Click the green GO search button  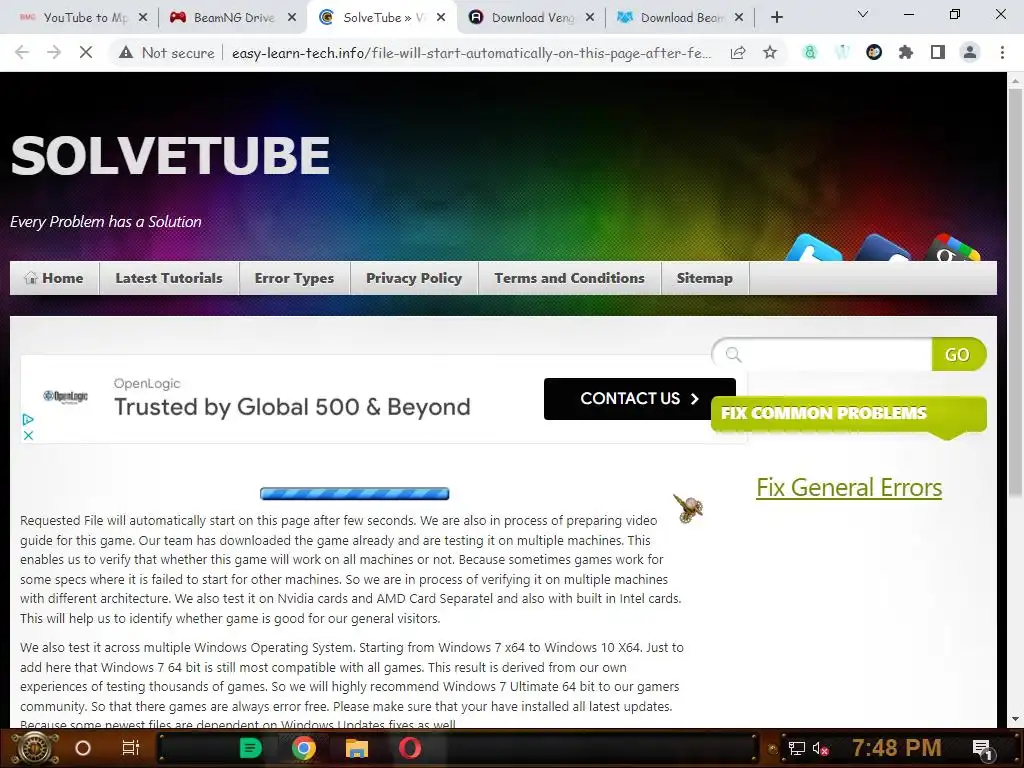click(957, 355)
